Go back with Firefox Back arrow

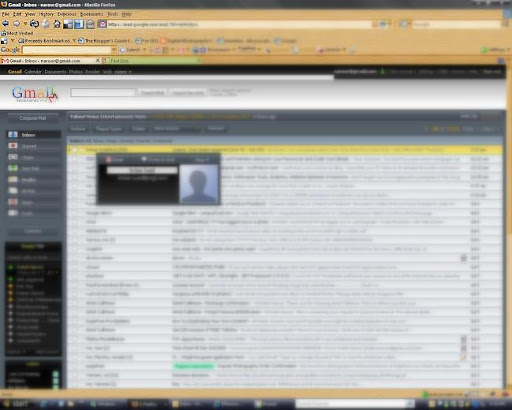click(5, 24)
